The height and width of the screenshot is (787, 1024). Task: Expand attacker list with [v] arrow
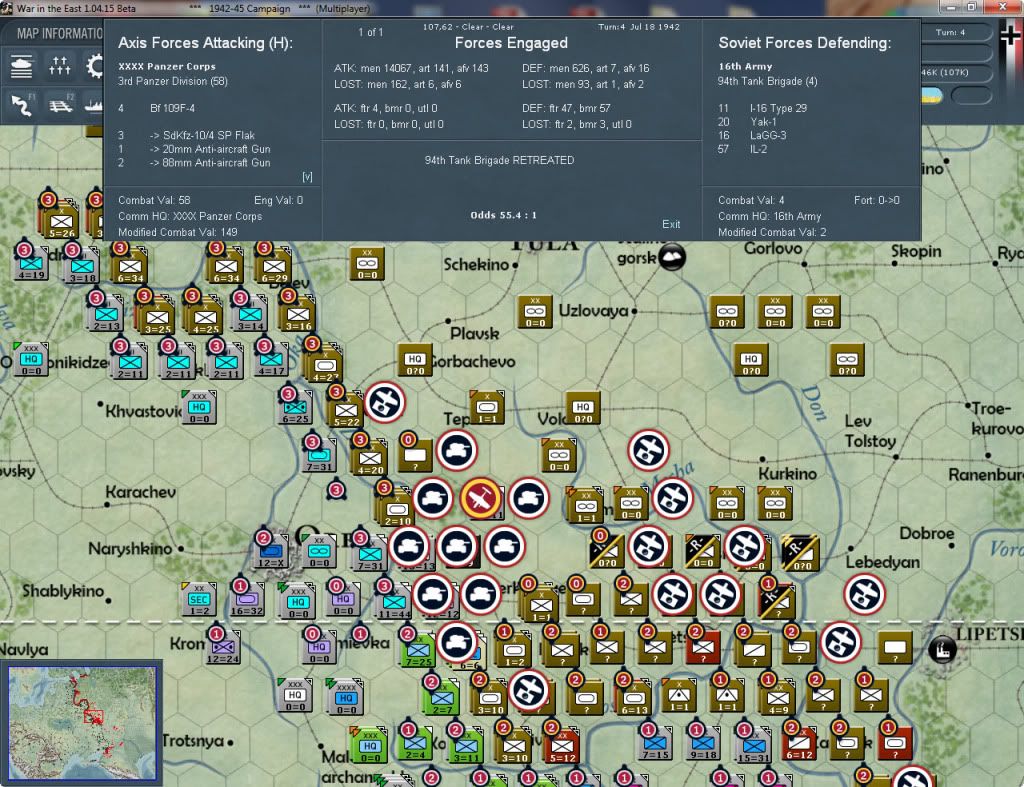pyautogui.click(x=307, y=176)
